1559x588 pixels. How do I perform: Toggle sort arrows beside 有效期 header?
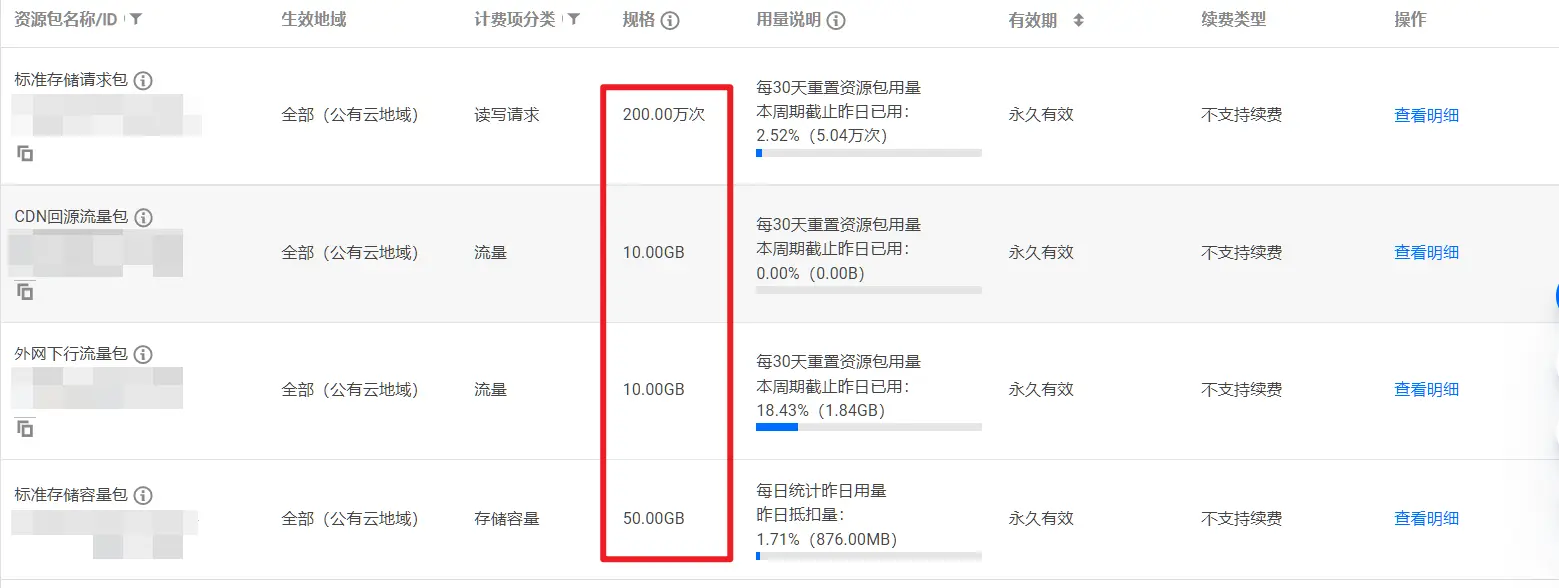[1078, 20]
